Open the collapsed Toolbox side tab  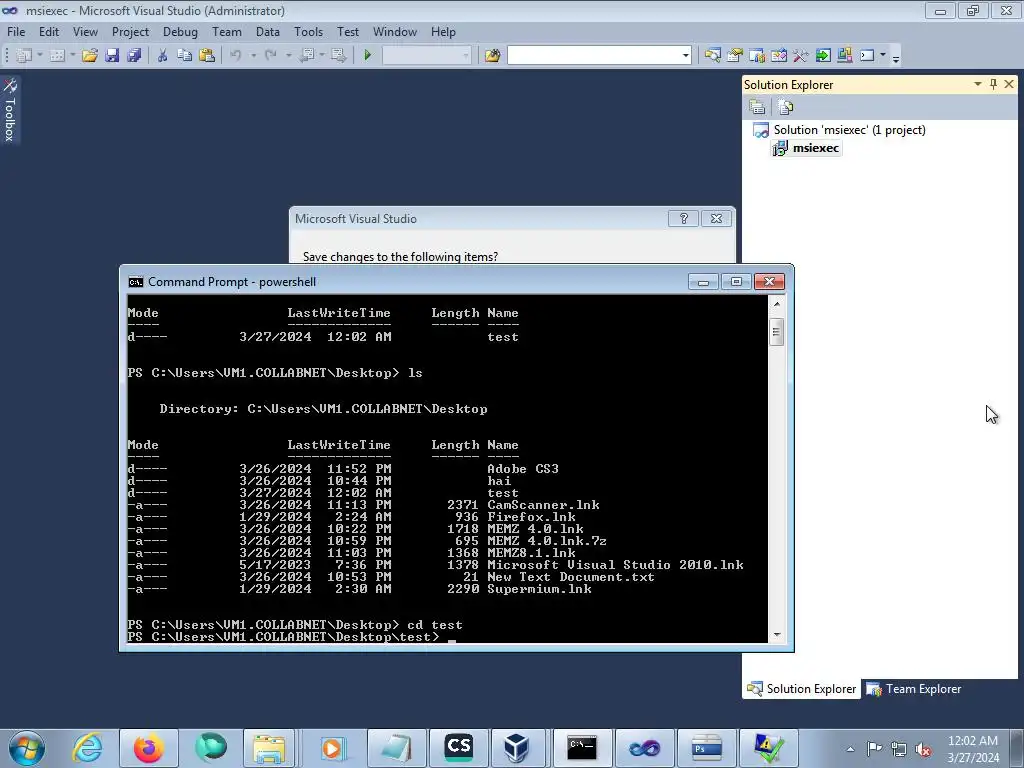[10, 110]
